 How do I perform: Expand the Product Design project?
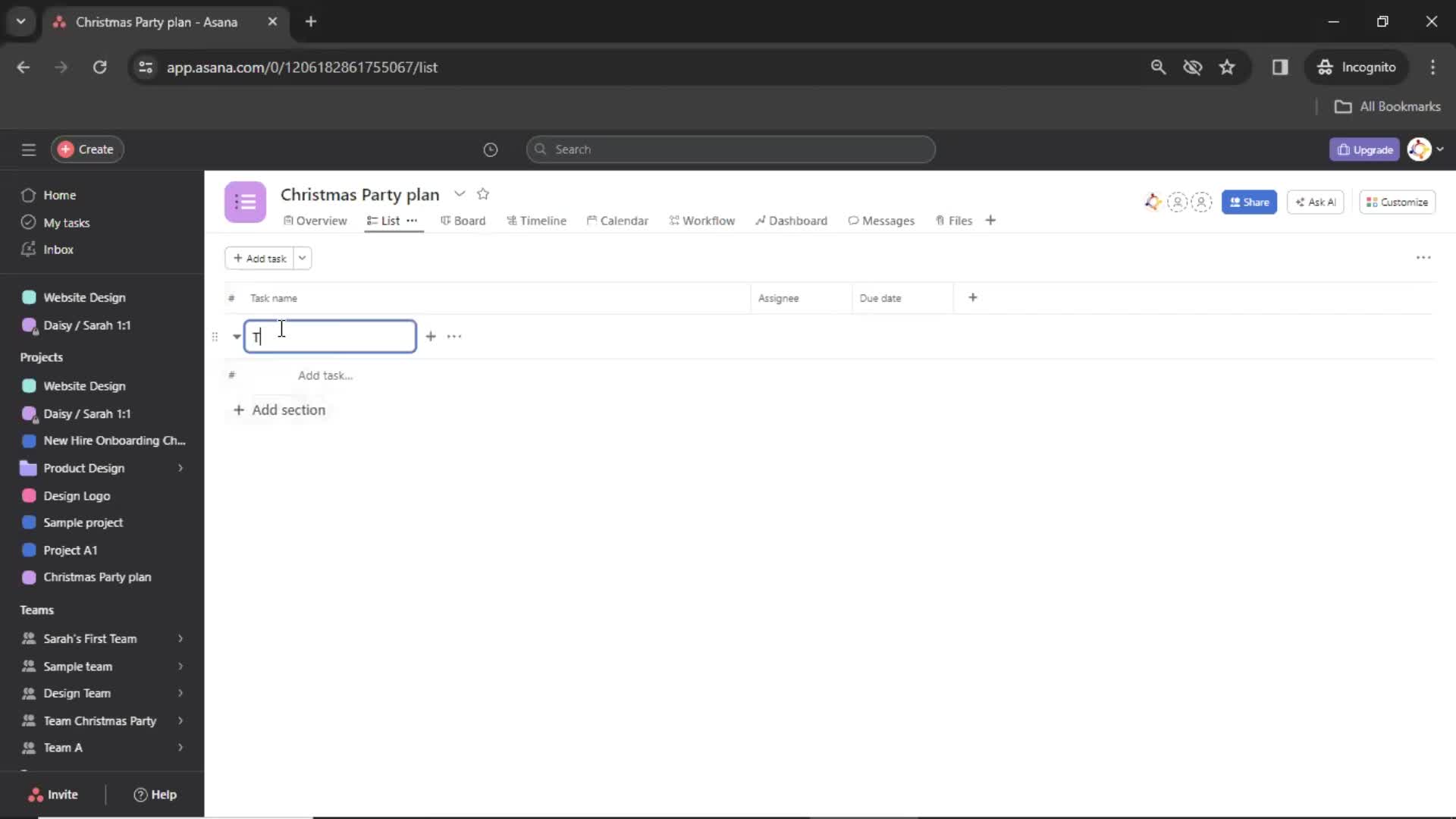pos(180,467)
